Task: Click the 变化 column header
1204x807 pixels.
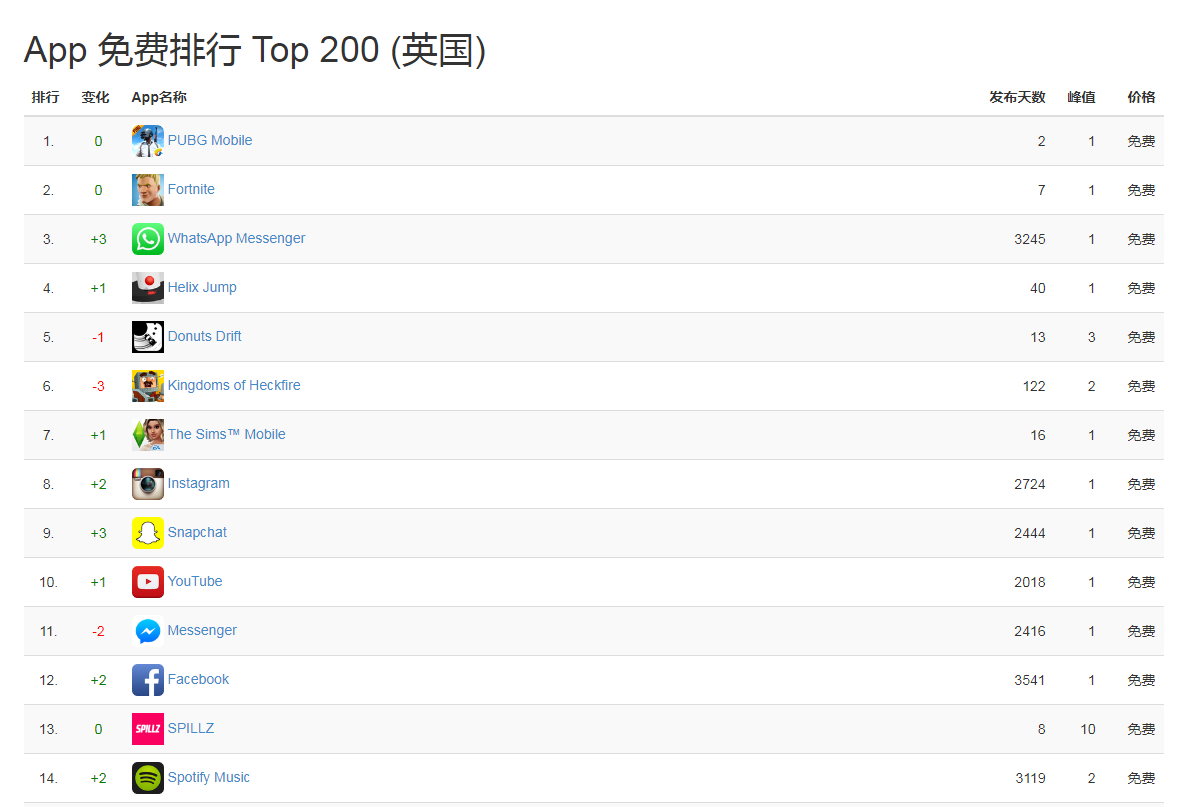Action: 95,97
